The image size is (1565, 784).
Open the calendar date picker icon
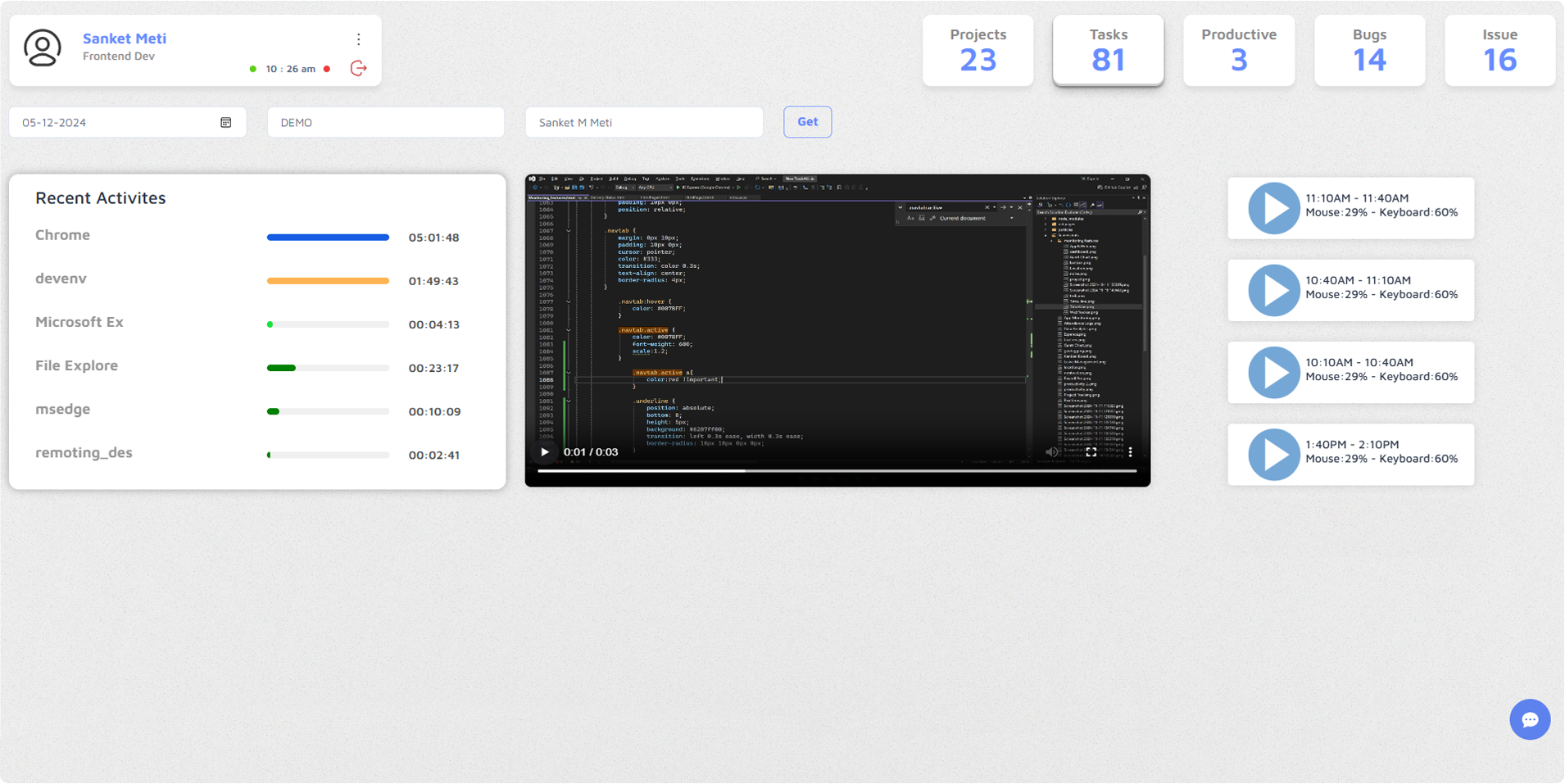point(226,122)
